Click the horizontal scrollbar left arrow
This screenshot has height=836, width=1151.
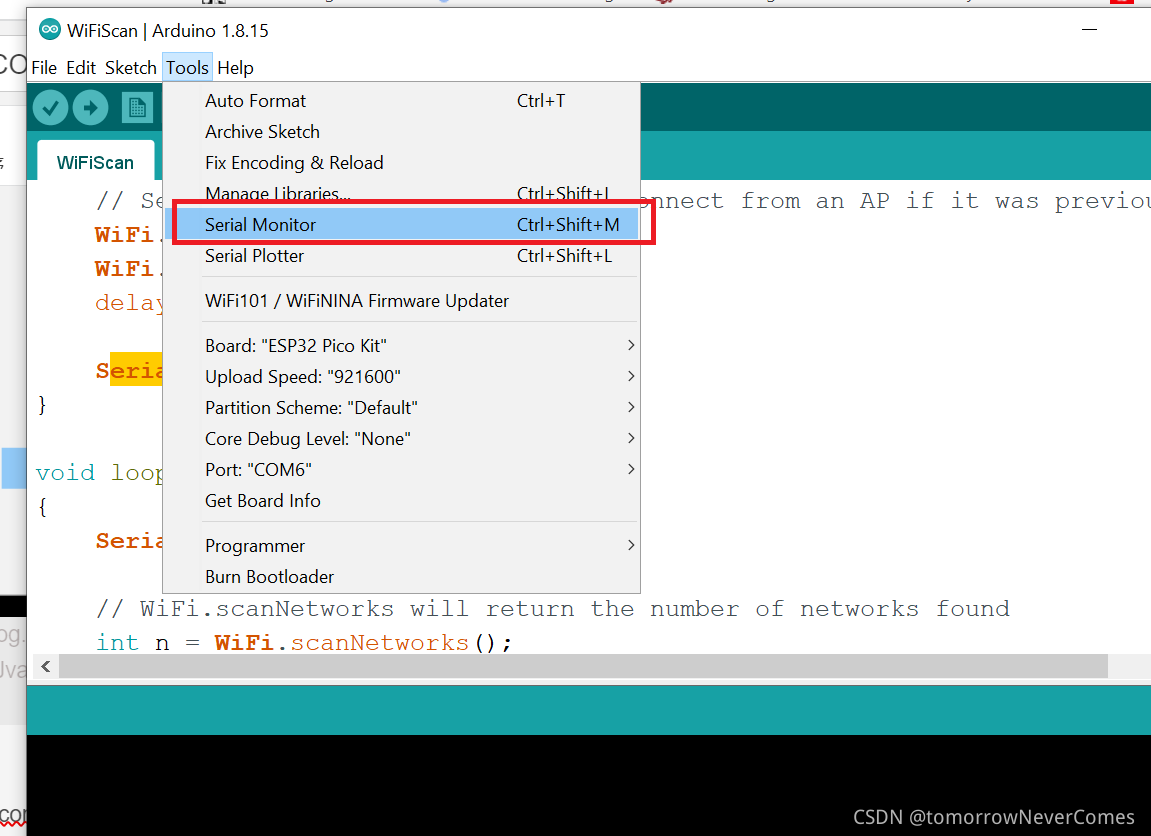(x=46, y=666)
